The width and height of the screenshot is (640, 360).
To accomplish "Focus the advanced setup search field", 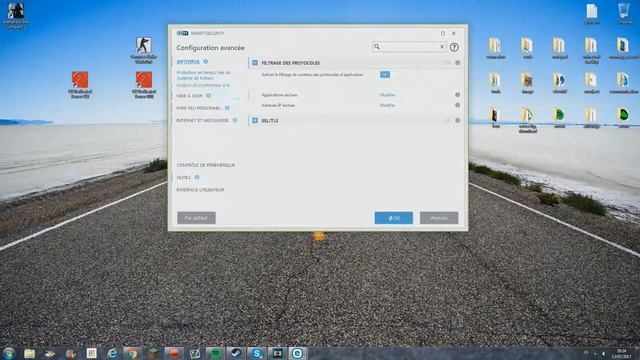I will point(409,47).
